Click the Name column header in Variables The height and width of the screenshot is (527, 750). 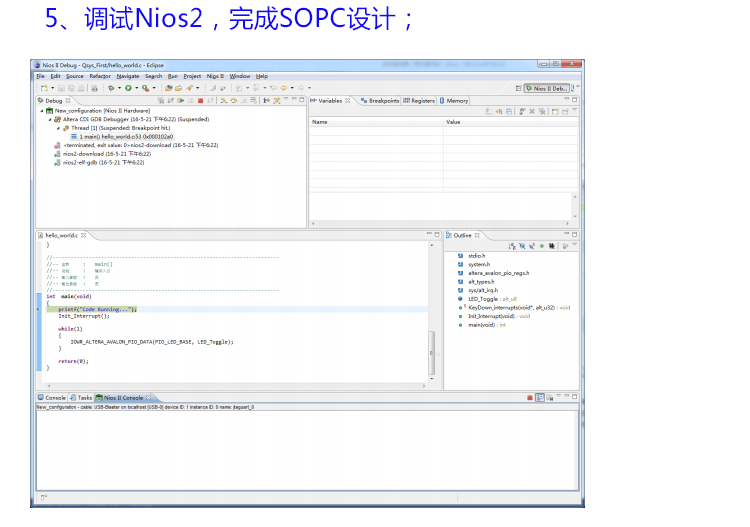pyautogui.click(x=376, y=122)
